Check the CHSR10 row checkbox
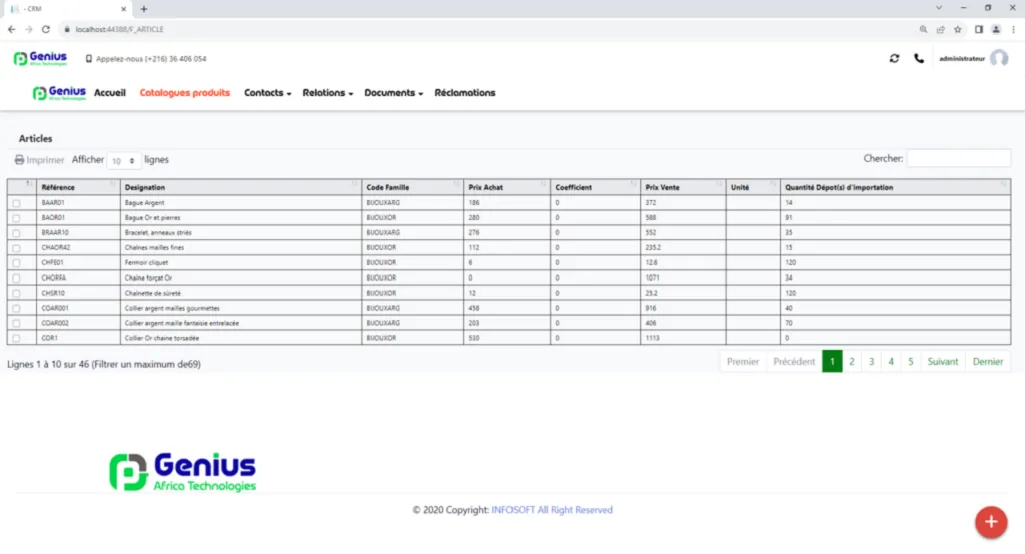1025x554 pixels. point(16,294)
